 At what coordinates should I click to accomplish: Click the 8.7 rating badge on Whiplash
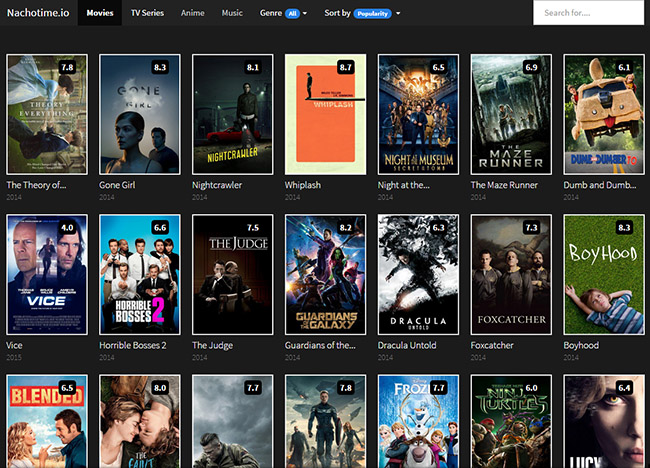346,67
